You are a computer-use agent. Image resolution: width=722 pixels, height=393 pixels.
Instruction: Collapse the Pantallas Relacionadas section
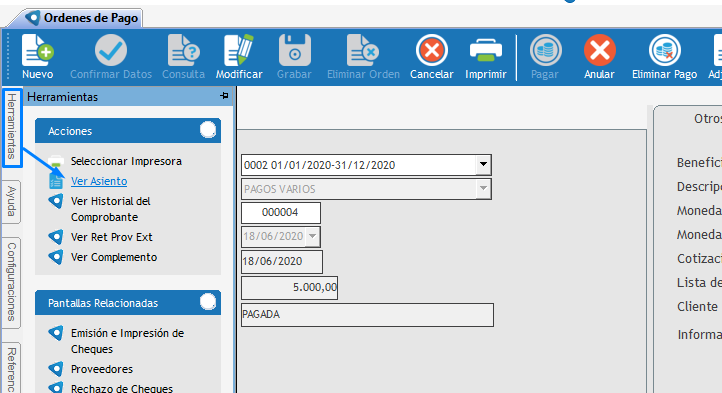[x=208, y=302]
